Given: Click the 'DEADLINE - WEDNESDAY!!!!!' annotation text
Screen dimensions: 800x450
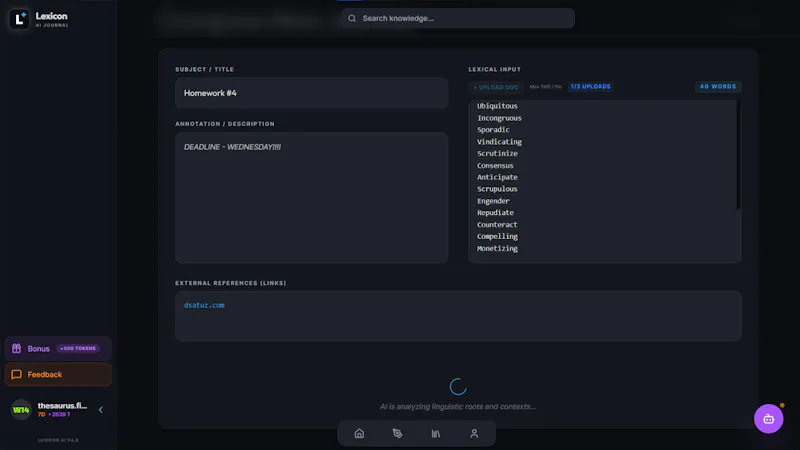Looking at the screenshot, I should pyautogui.click(x=232, y=147).
